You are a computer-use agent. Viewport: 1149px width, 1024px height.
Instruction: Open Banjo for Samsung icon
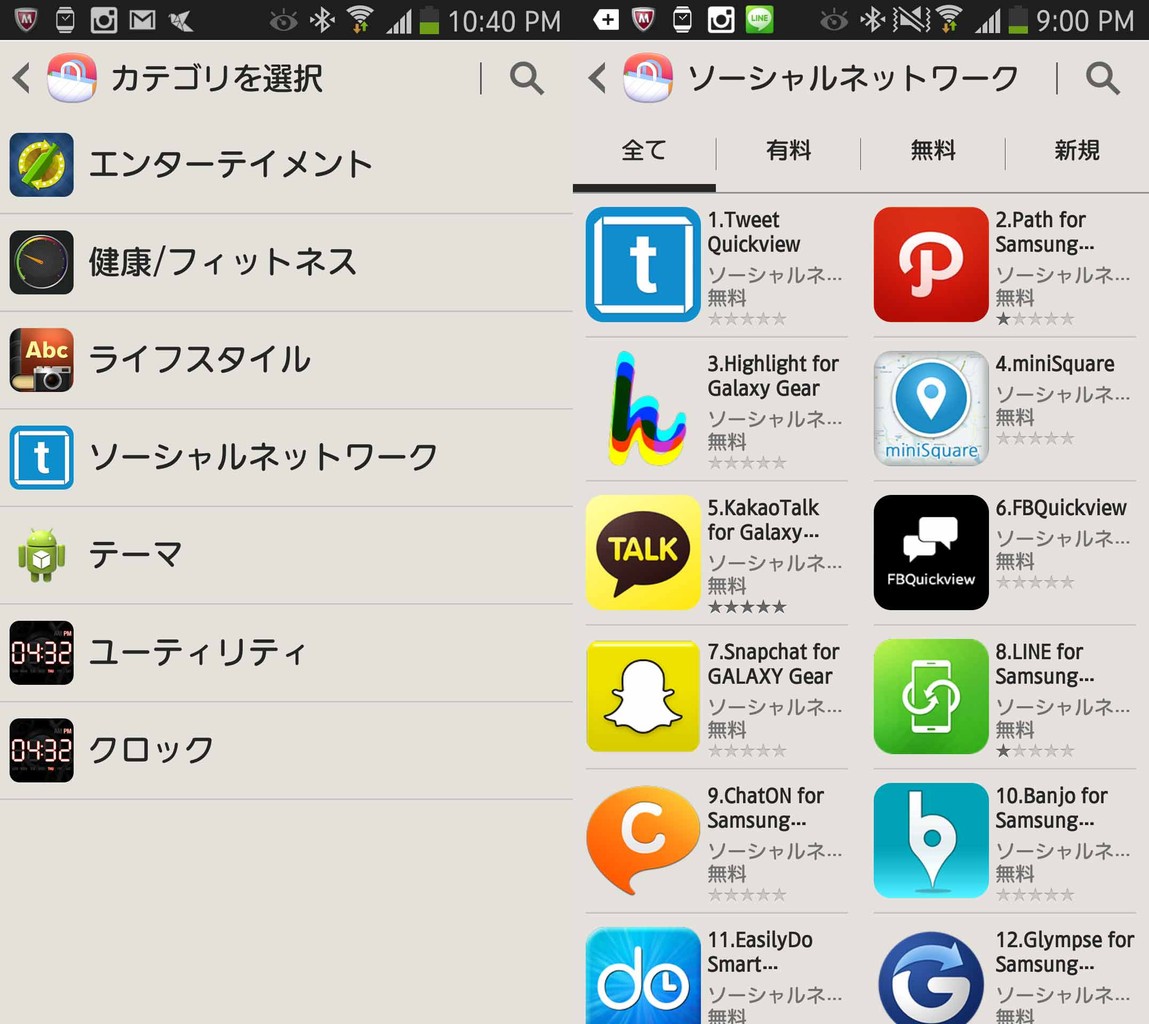(x=931, y=841)
